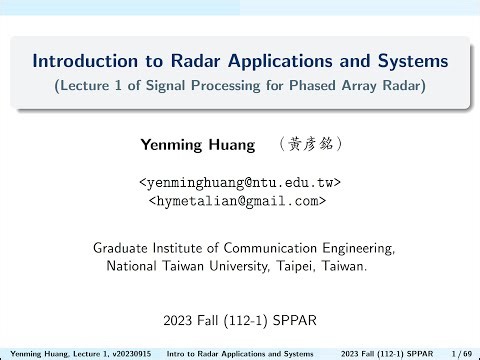The width and height of the screenshot is (480, 360).
Task: Click 'Graduate Institute of Communication Engineering' line
Action: pos(244,249)
